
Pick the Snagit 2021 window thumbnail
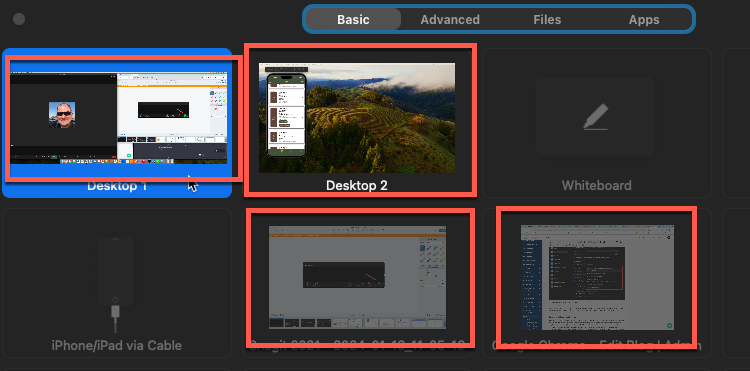[357, 277]
